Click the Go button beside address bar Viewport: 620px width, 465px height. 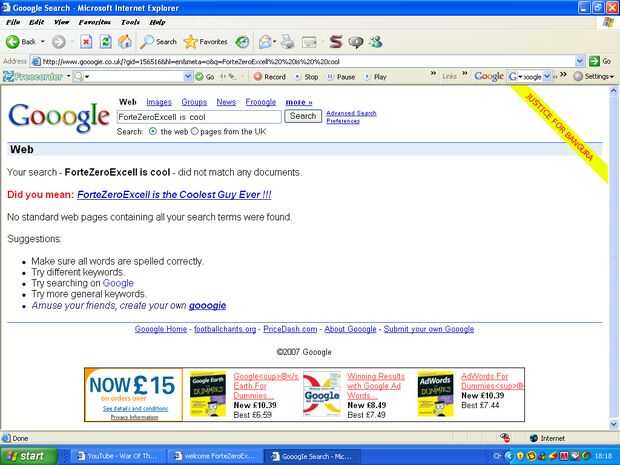pos(600,61)
